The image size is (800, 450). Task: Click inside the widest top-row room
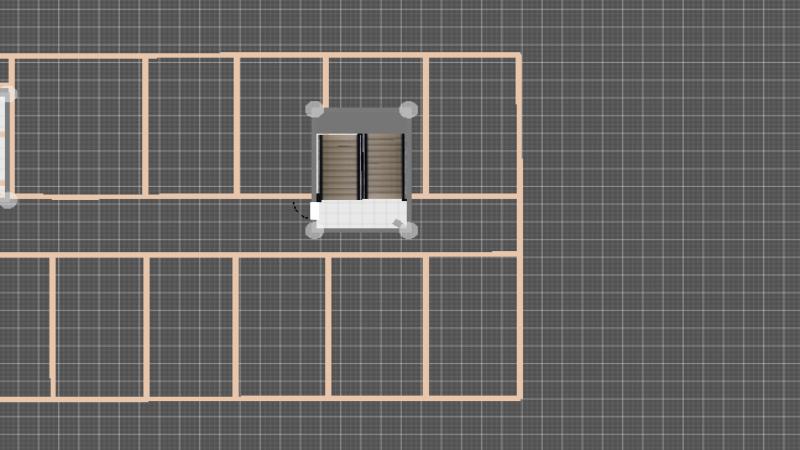pos(76,125)
